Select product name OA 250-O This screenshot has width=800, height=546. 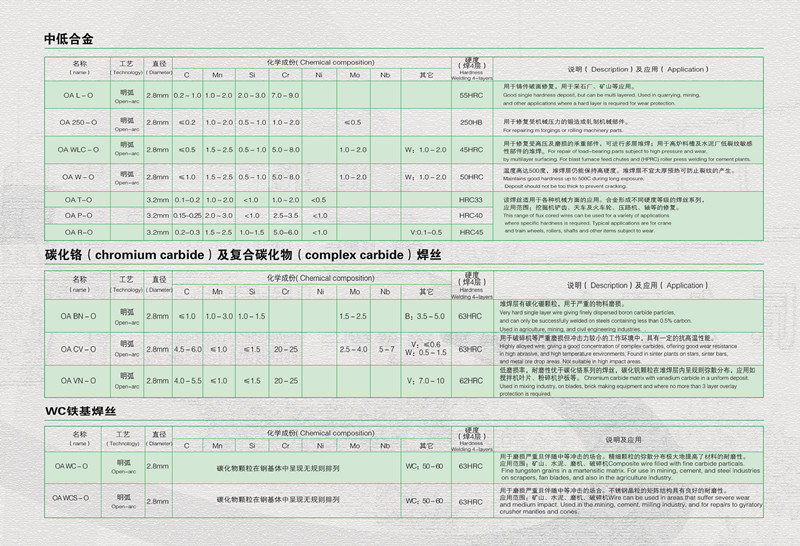[x=78, y=122]
